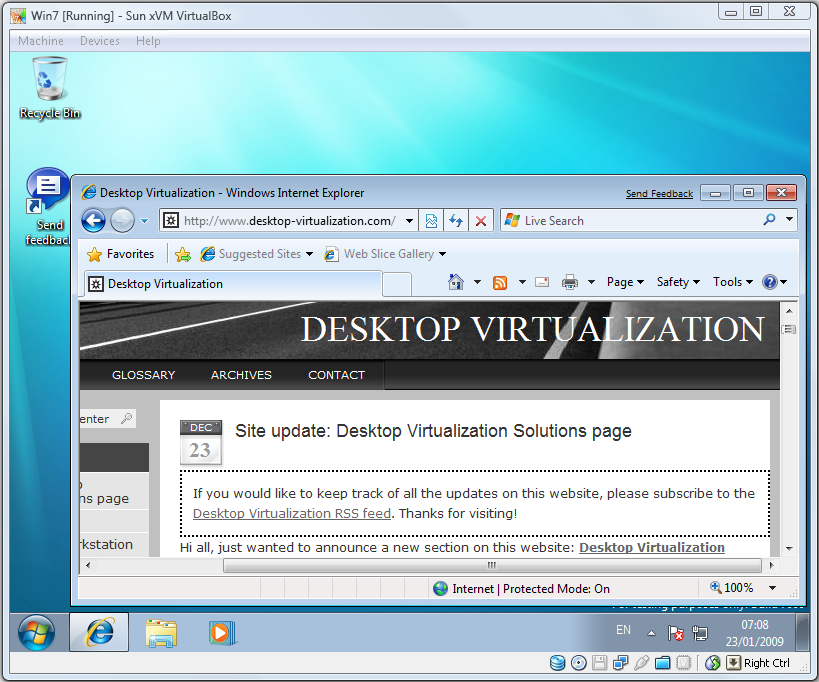Image resolution: width=819 pixels, height=682 pixels.
Task: Click the Send feedback desktop shortcut
Action: click(48, 207)
